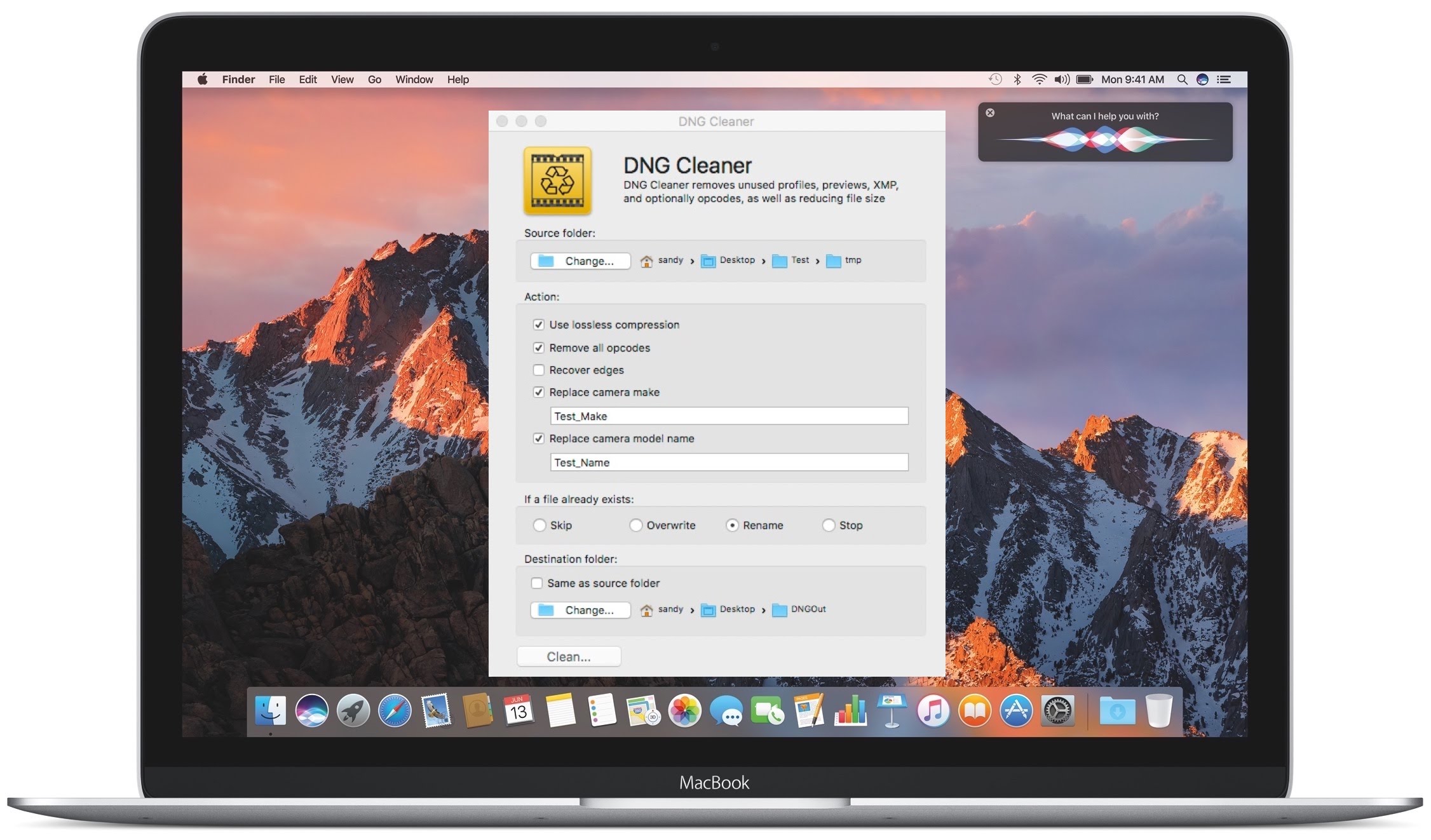Click the Mon 9:41 AM clock
Image resolution: width=1431 pixels, height=840 pixels.
point(1132,79)
